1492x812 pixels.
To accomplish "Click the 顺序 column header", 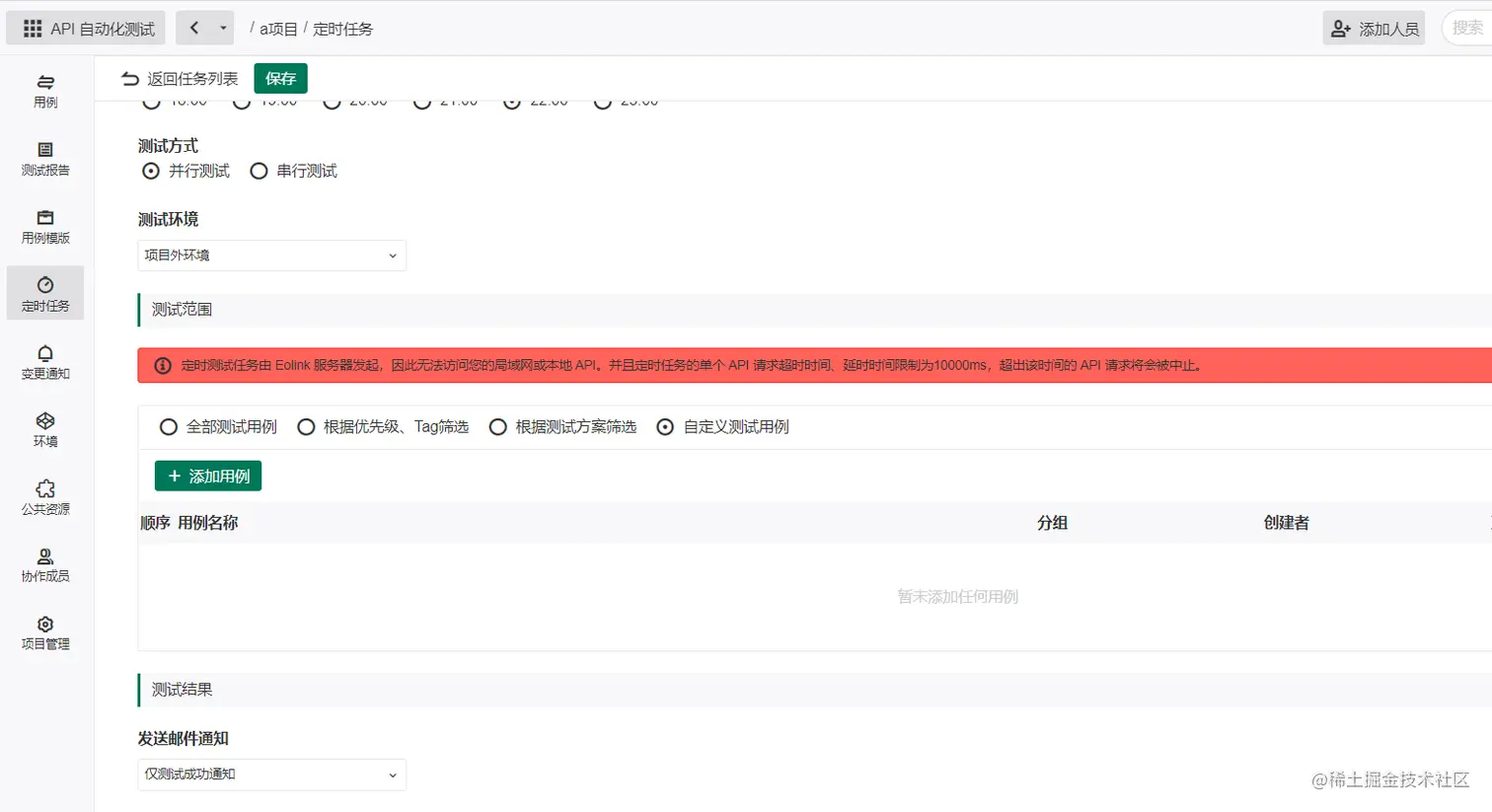I will [x=155, y=523].
